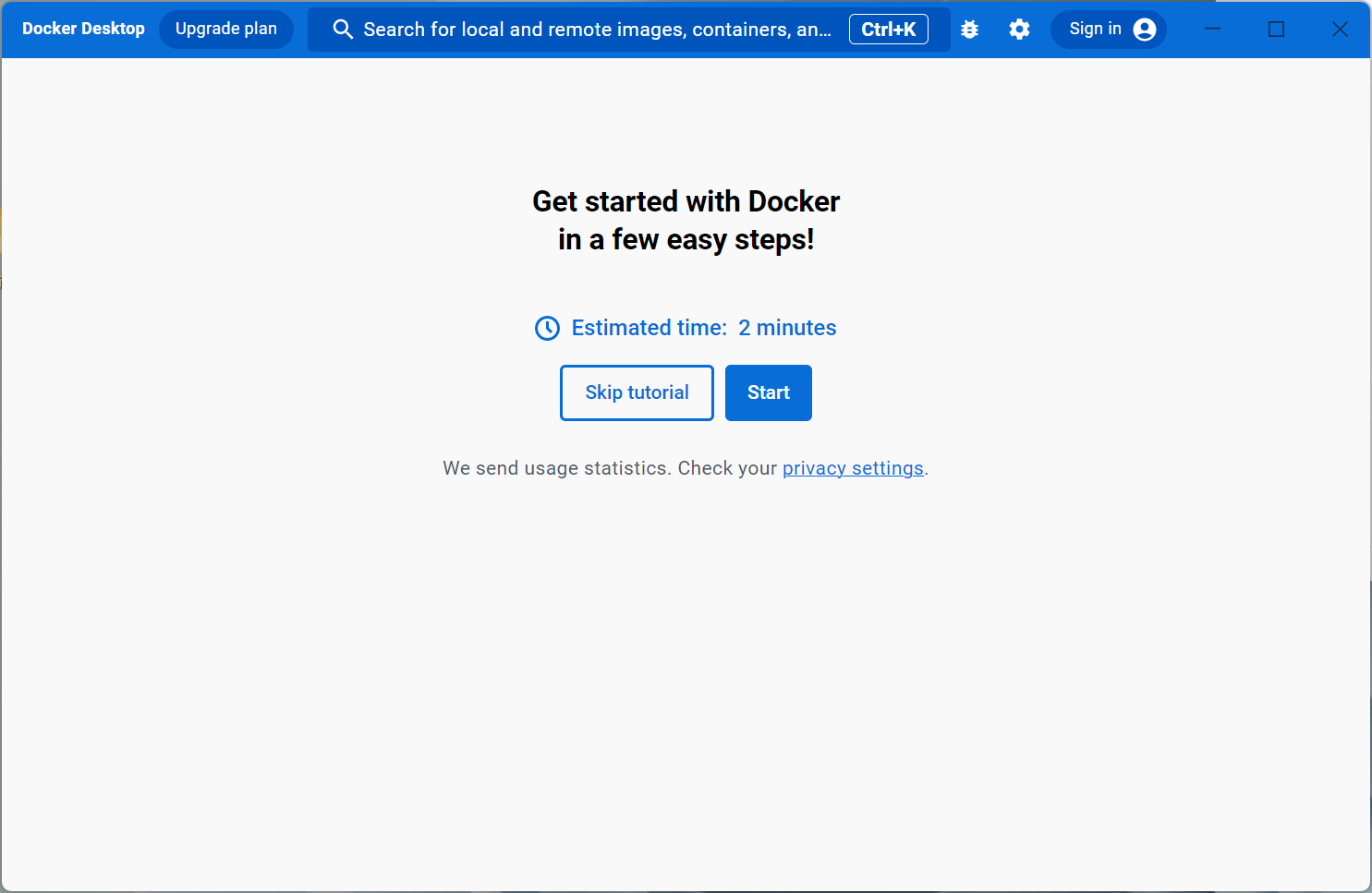This screenshot has height=893, width=1372.
Task: Click the 'We send usage statistics' text
Action: [x=556, y=468]
